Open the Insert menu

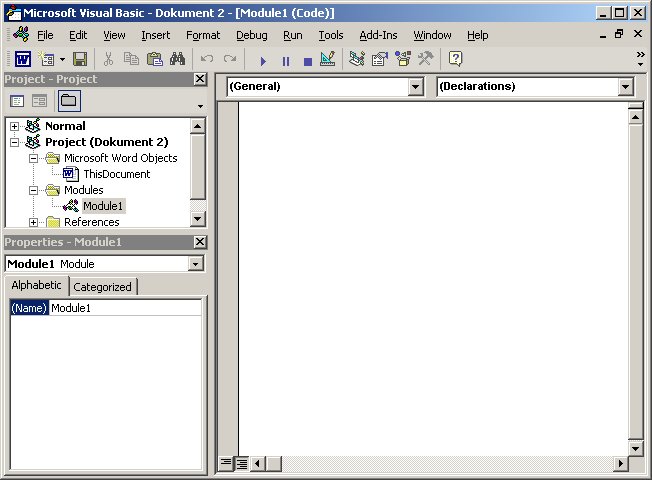[156, 35]
